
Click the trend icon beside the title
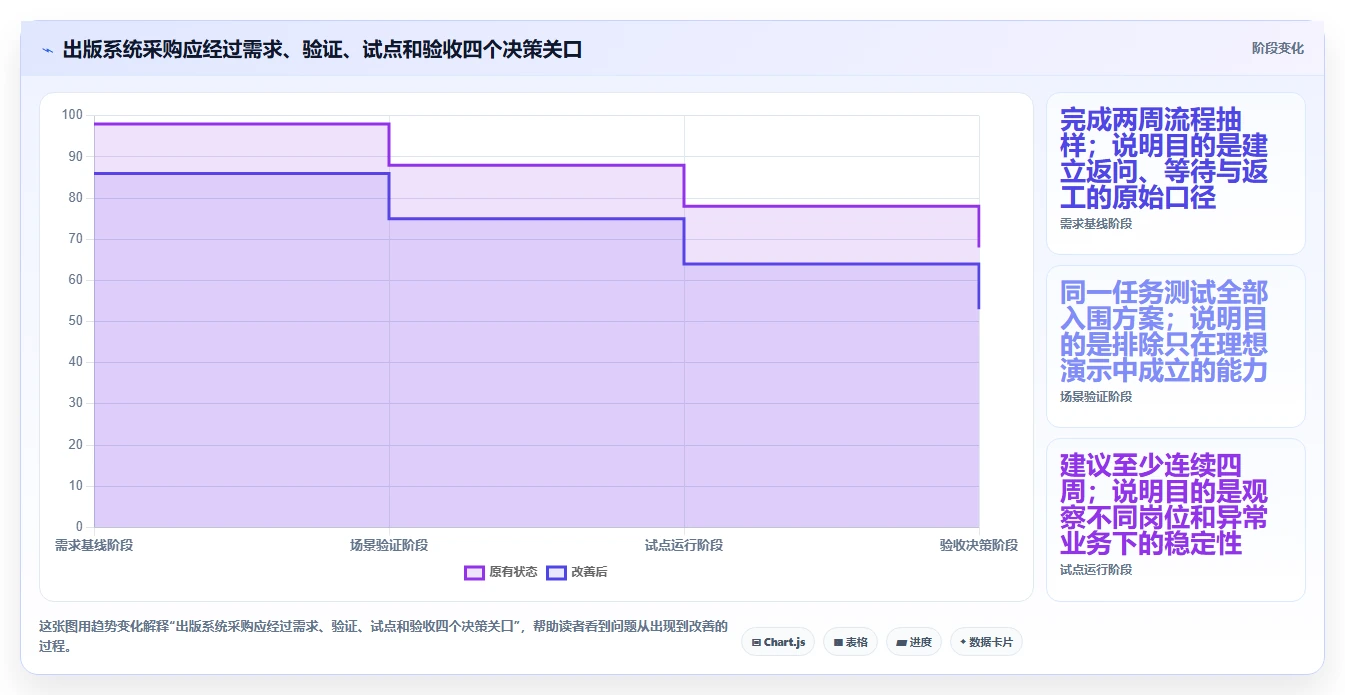click(x=47, y=50)
